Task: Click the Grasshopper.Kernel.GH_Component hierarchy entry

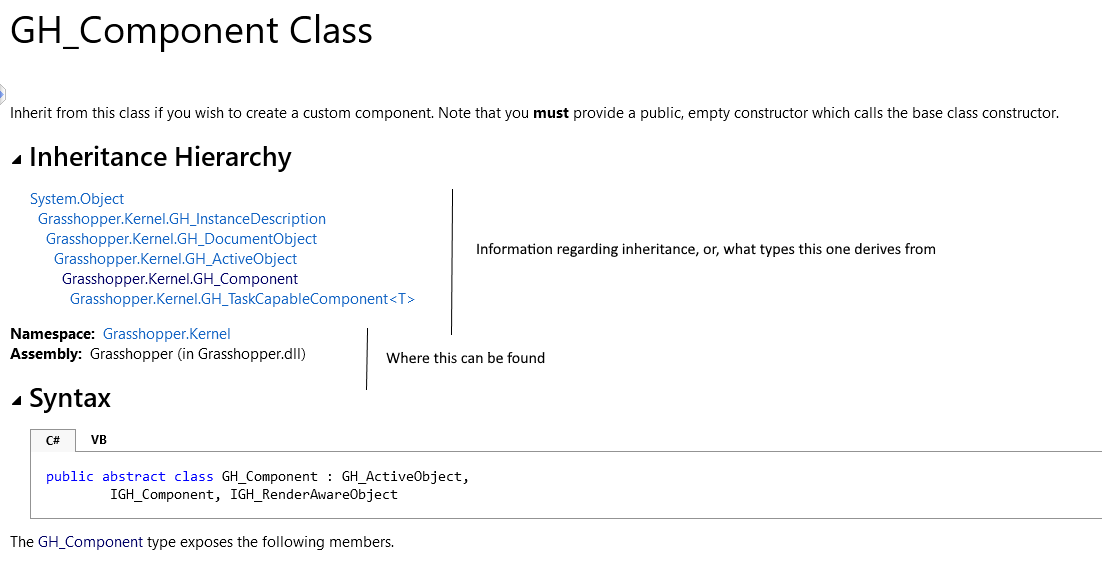Action: point(180,279)
